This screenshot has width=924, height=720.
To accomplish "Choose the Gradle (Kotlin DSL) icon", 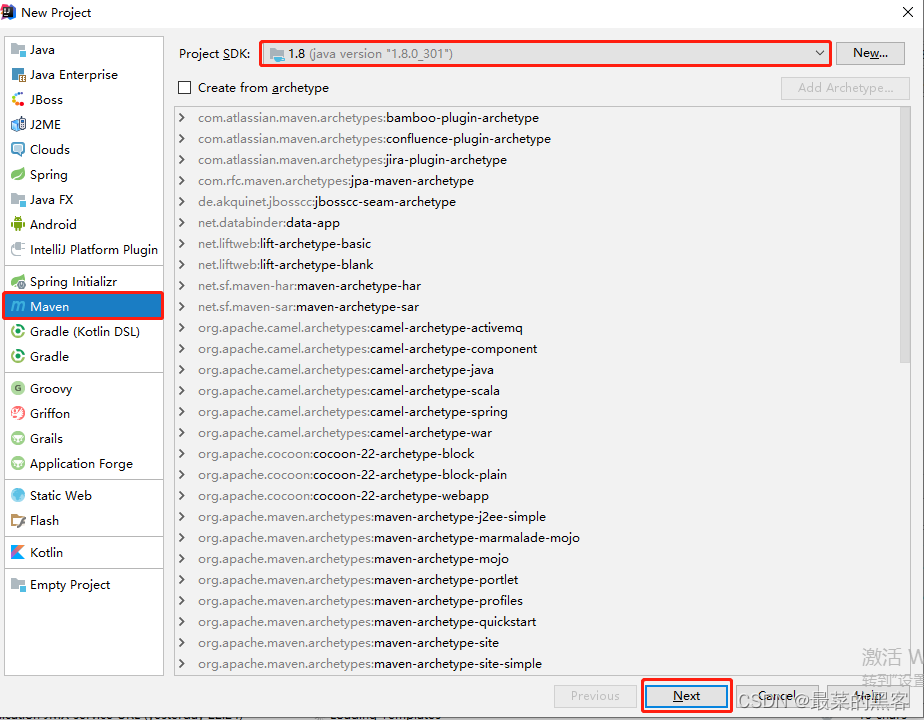I will [x=18, y=331].
